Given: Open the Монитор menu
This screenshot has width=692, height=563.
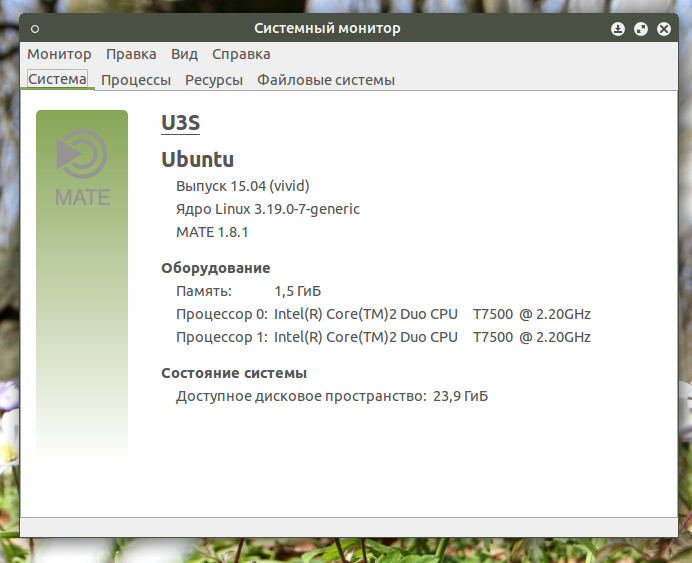Looking at the screenshot, I should 59,54.
